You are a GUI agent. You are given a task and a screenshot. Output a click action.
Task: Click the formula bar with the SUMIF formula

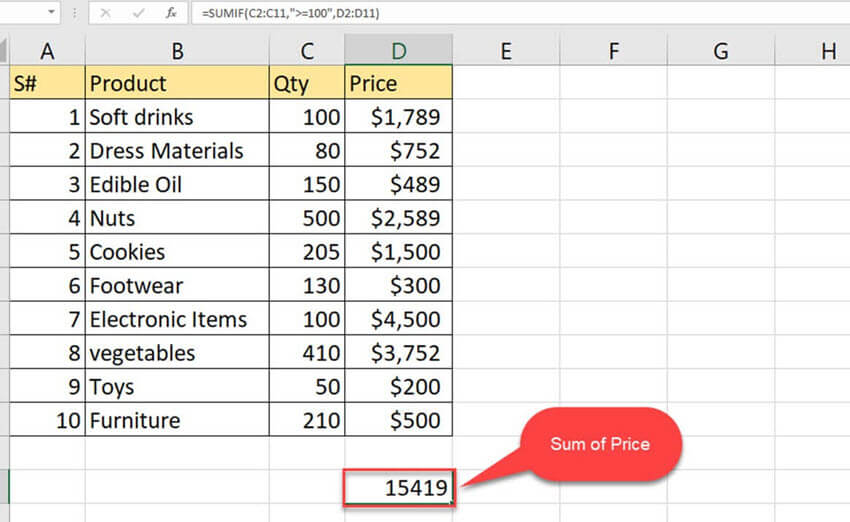(500, 13)
